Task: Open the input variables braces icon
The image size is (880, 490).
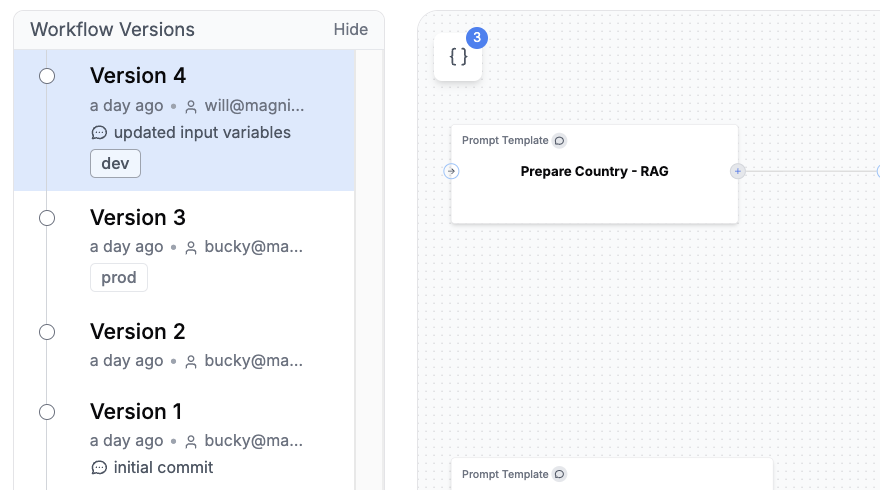Action: (458, 57)
